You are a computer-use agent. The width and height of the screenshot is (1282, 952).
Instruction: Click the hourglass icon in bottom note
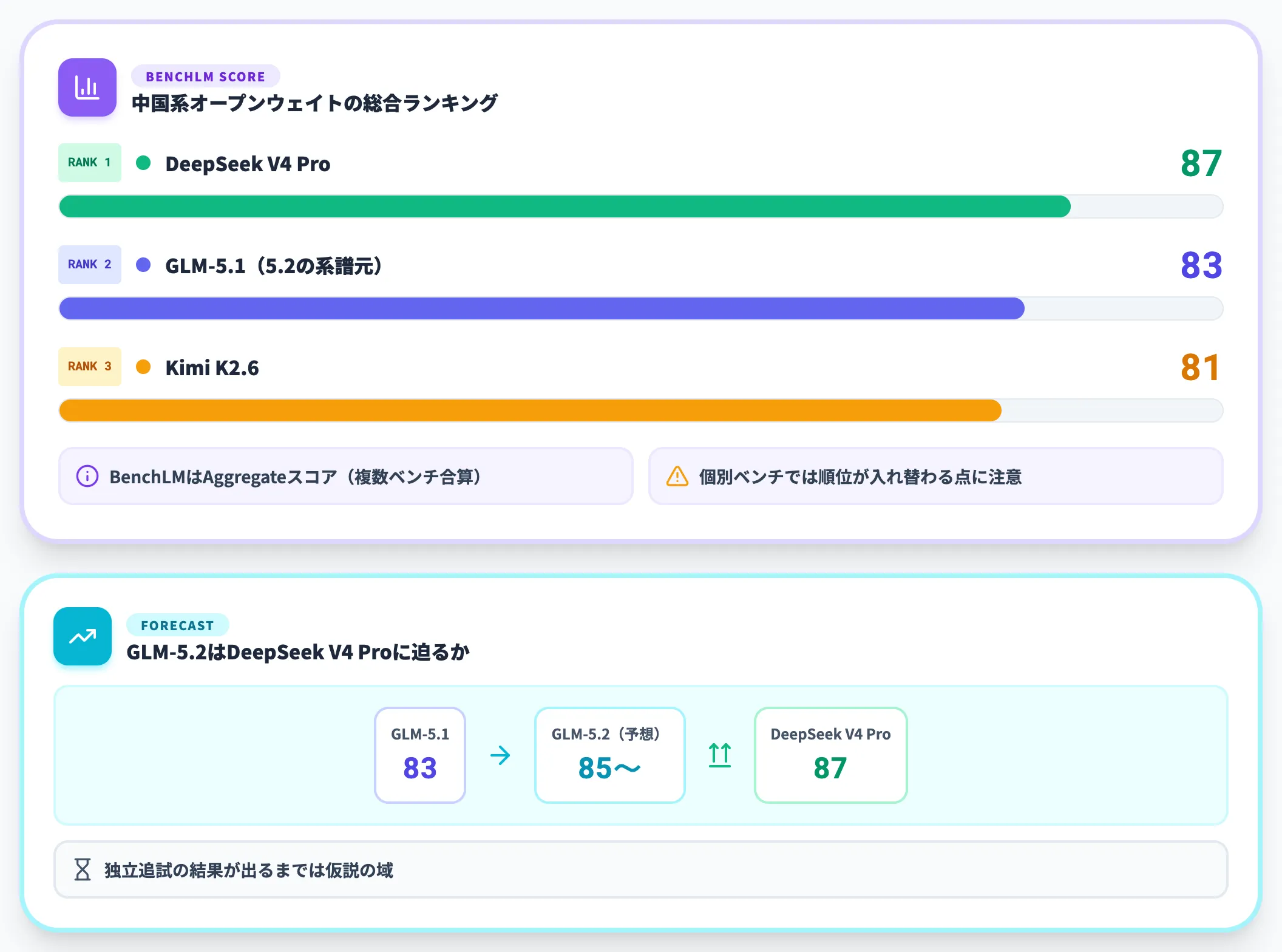tap(83, 869)
